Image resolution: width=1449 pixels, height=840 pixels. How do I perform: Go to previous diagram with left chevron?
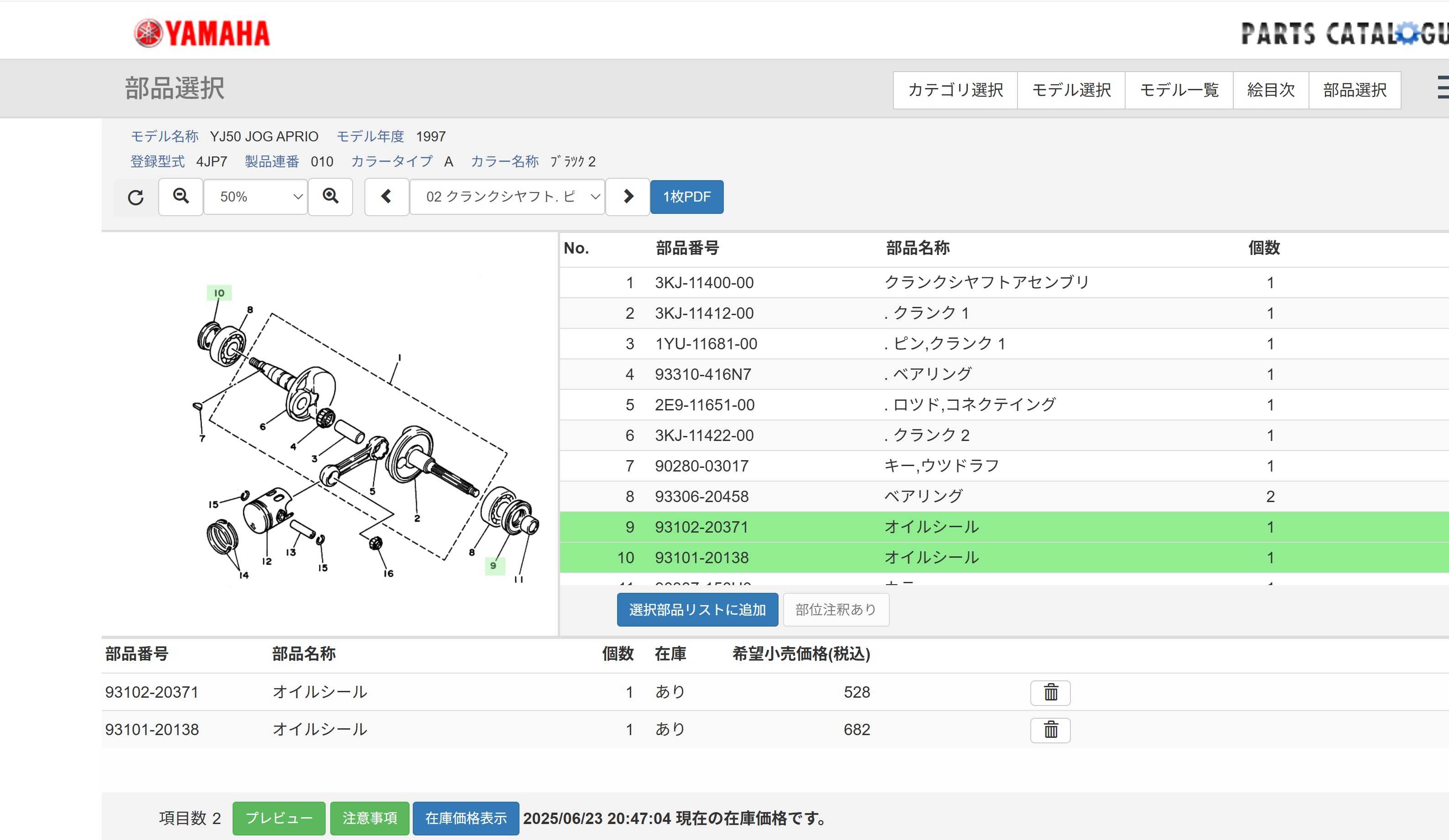386,197
